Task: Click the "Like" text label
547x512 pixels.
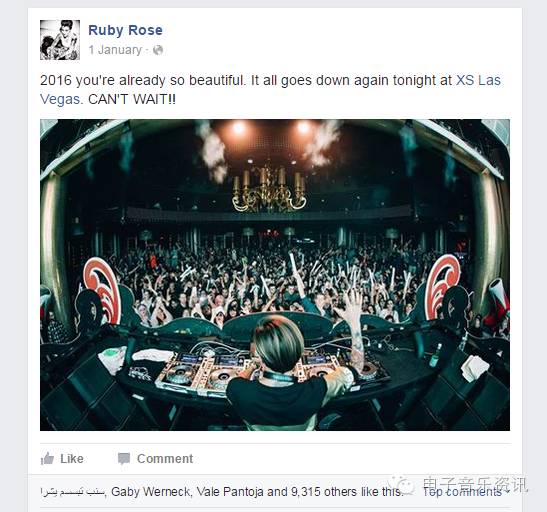Action: [72, 458]
